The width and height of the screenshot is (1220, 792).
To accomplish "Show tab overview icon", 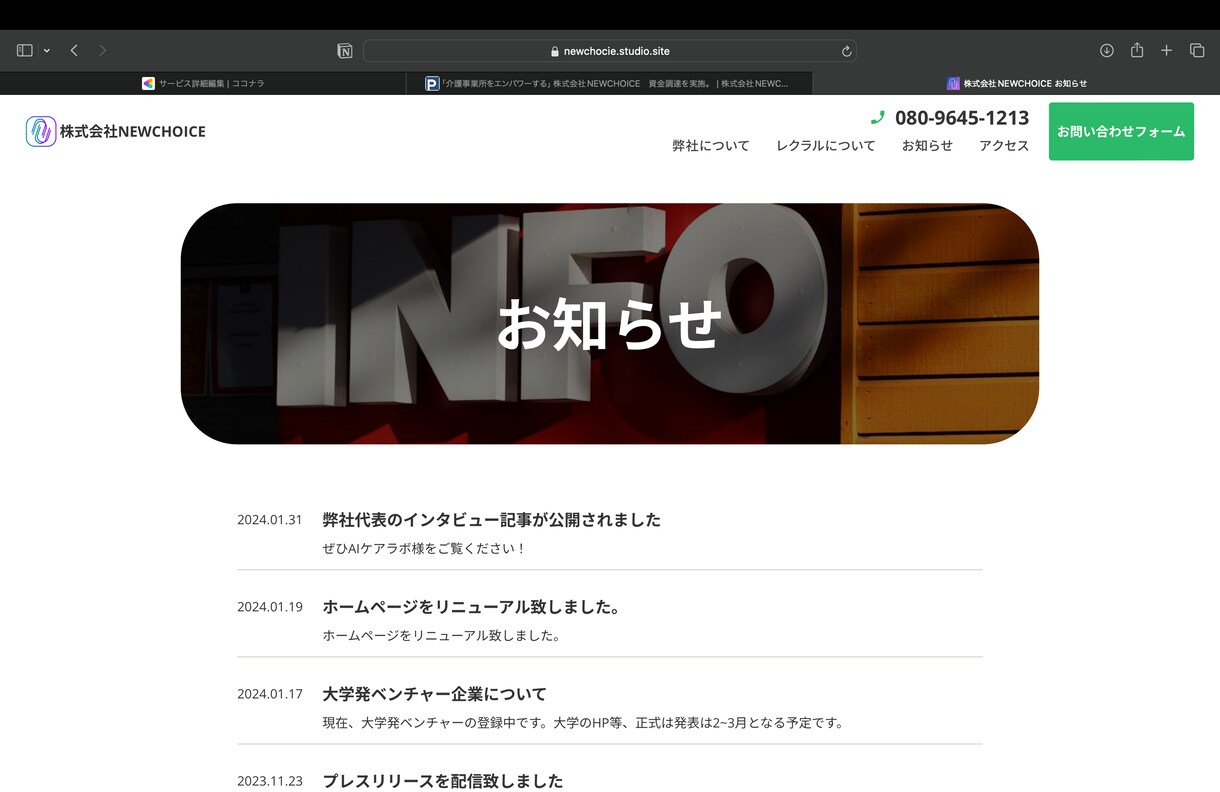I will [x=1196, y=50].
